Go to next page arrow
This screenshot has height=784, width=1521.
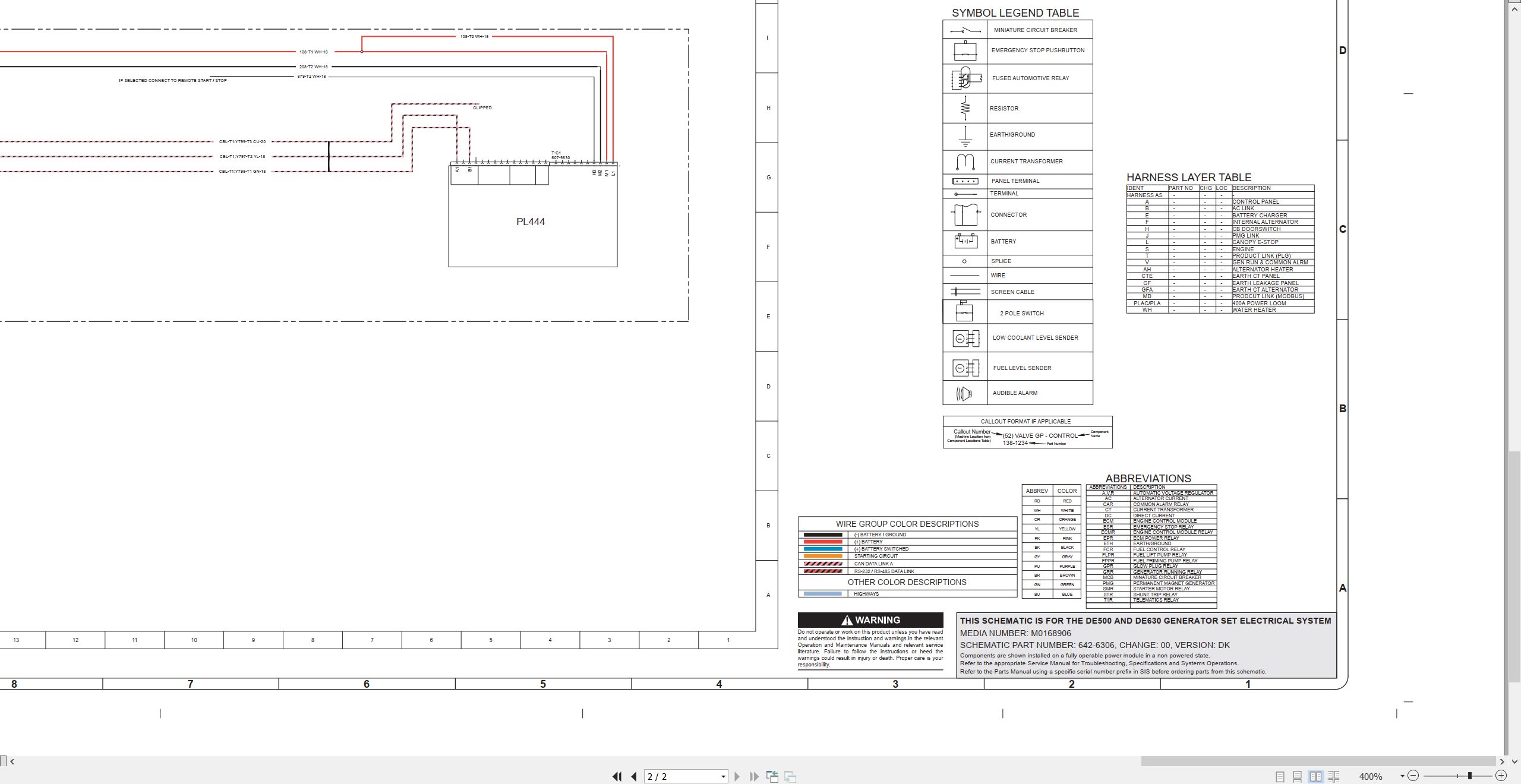pyautogui.click(x=737, y=776)
